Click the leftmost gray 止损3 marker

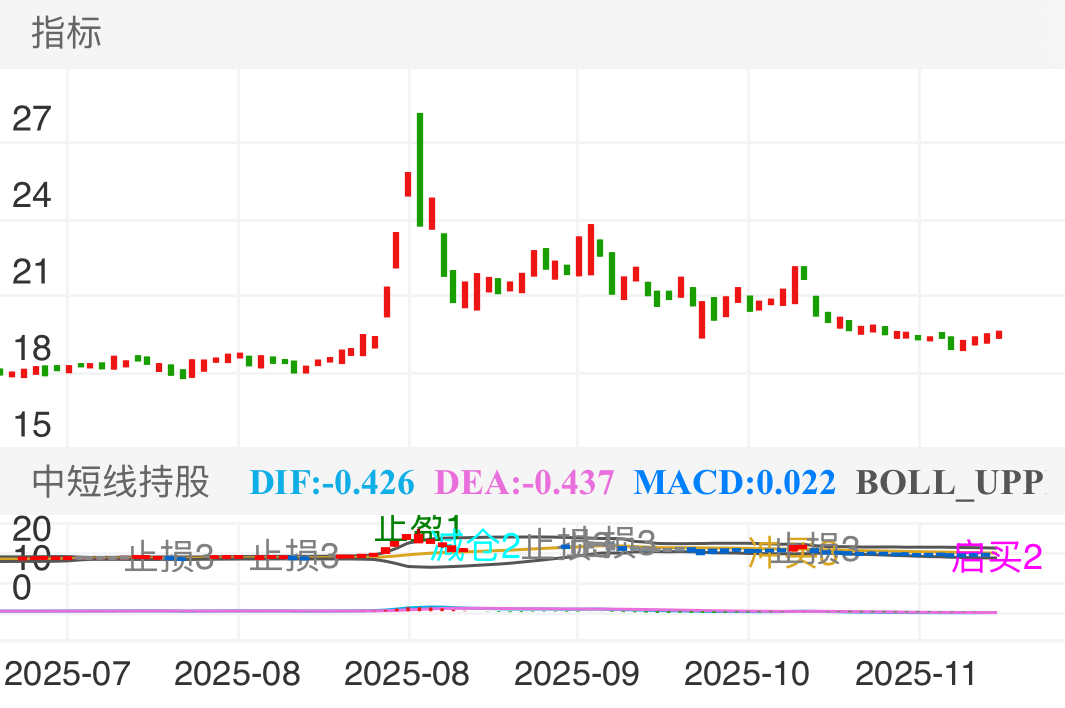coord(169,557)
